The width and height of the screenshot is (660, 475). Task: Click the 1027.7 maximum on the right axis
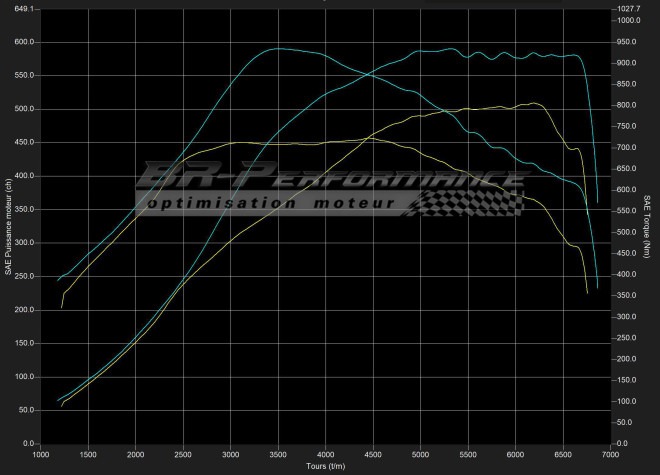[629, 9]
